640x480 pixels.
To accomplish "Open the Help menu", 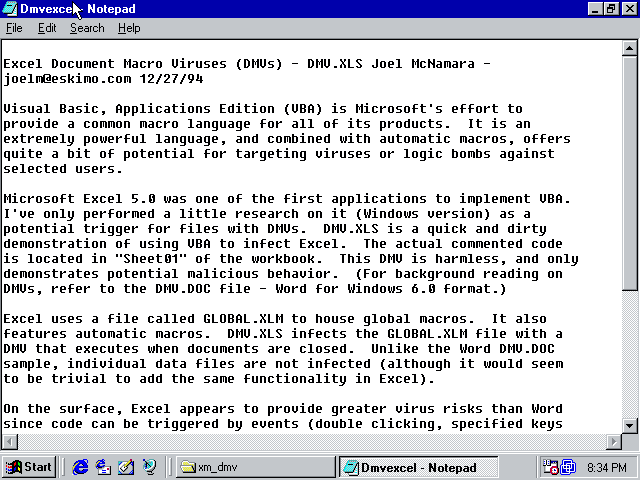I will pyautogui.click(x=129, y=28).
